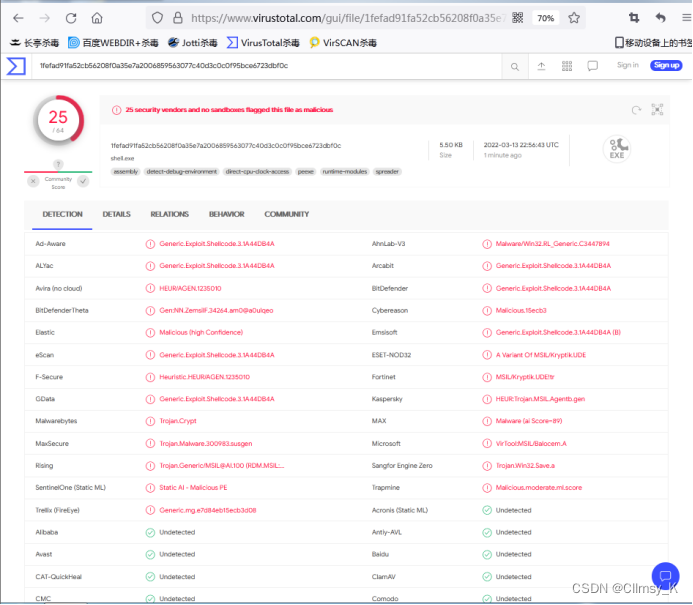Screen dimensions: 693x605
Task: Open mobile device bookmarks folder
Action: (653, 43)
